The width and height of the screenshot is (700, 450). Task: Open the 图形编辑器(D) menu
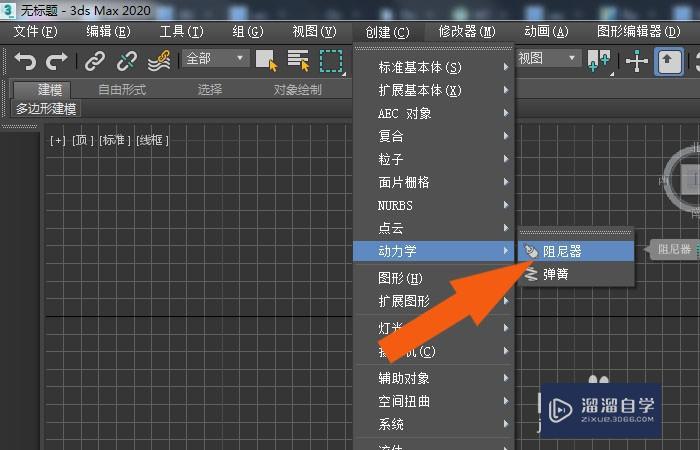[x=638, y=32]
